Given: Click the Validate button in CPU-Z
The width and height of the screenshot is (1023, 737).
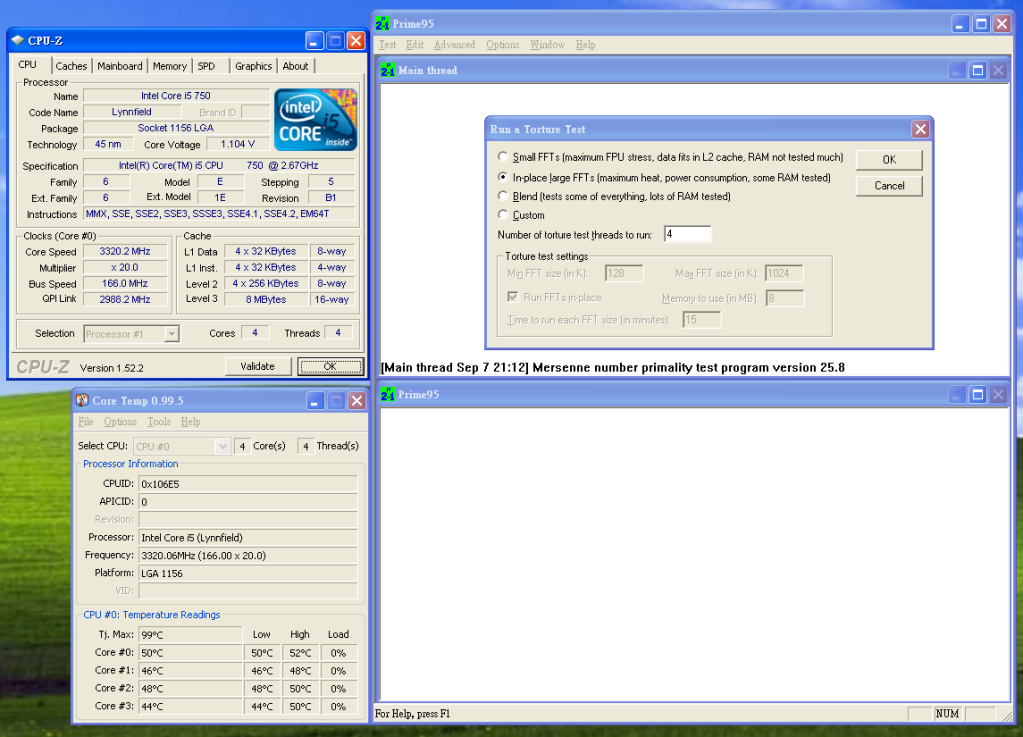Looking at the screenshot, I should point(258,367).
